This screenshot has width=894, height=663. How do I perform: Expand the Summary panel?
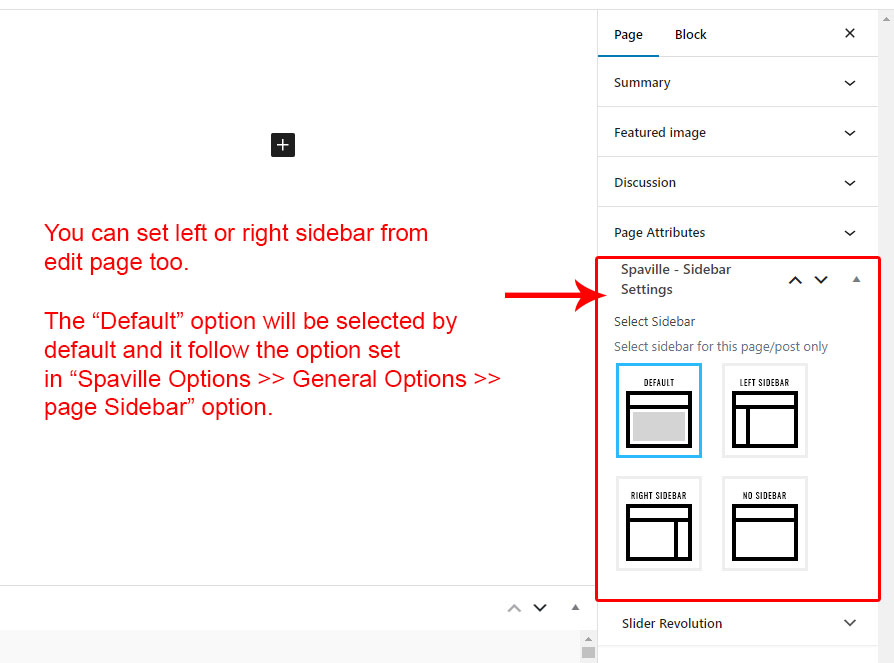tap(737, 83)
